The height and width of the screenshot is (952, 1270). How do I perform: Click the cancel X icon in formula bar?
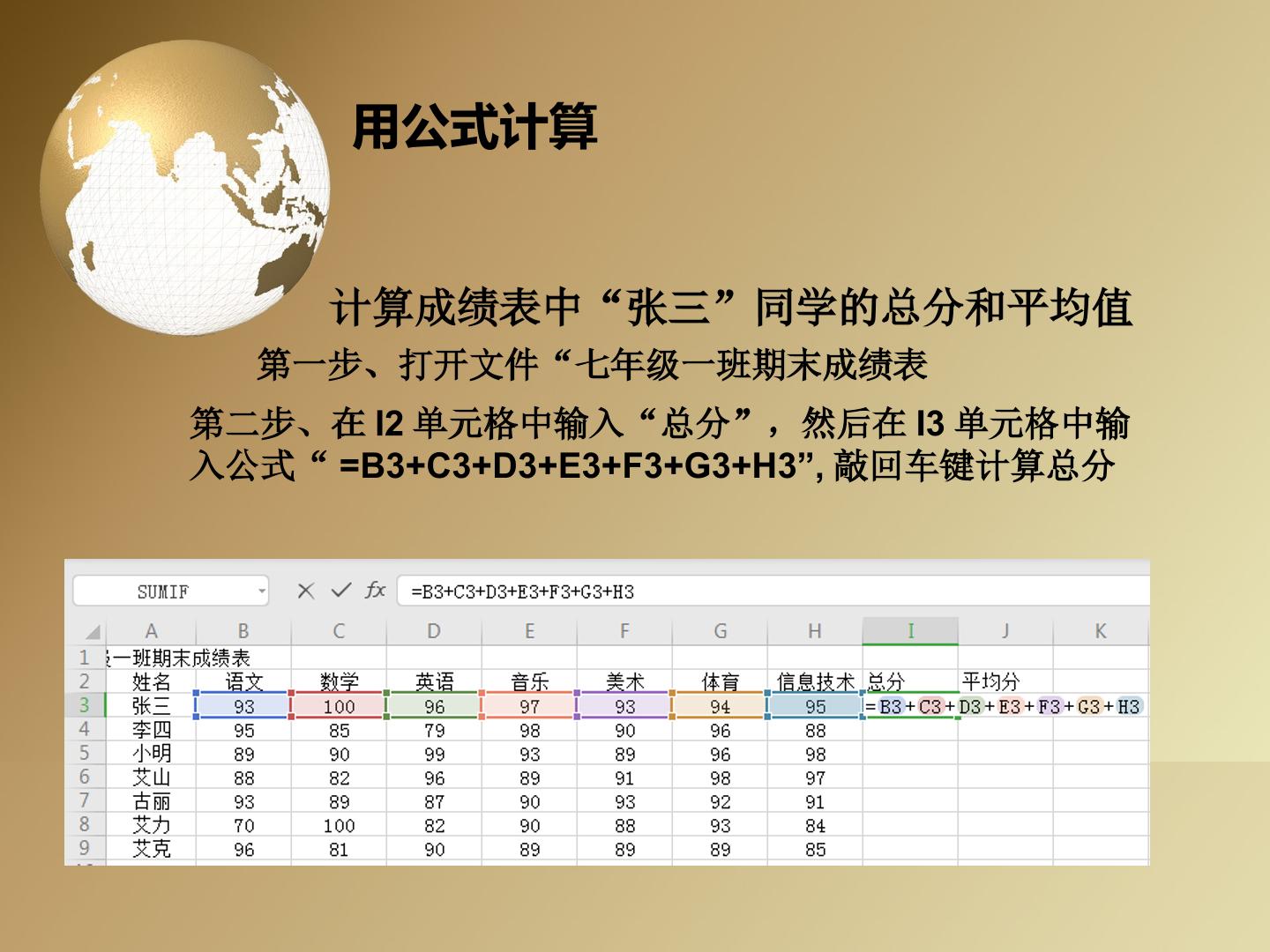[306, 591]
